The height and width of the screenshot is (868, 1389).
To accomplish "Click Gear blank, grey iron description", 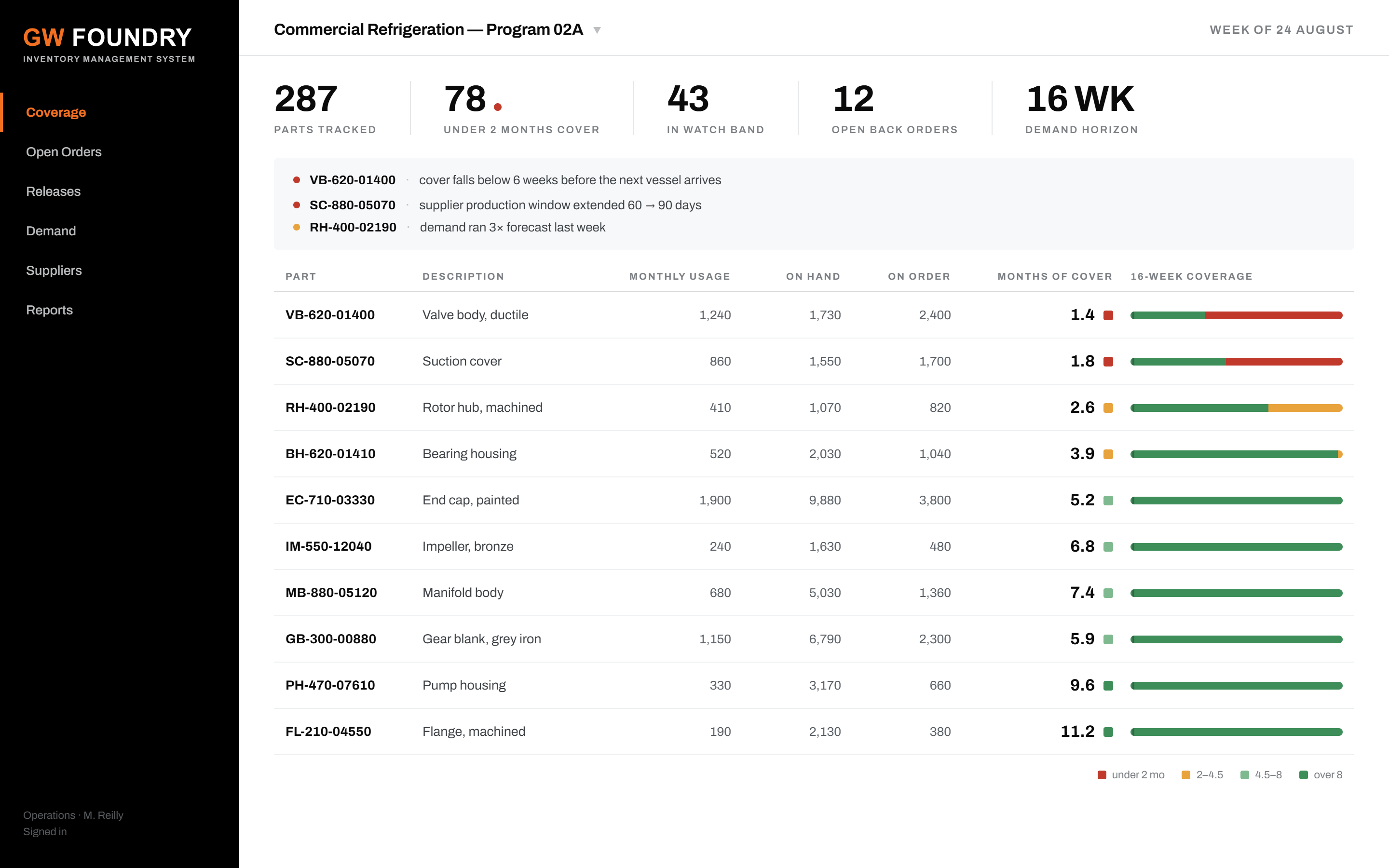I will (x=481, y=639).
